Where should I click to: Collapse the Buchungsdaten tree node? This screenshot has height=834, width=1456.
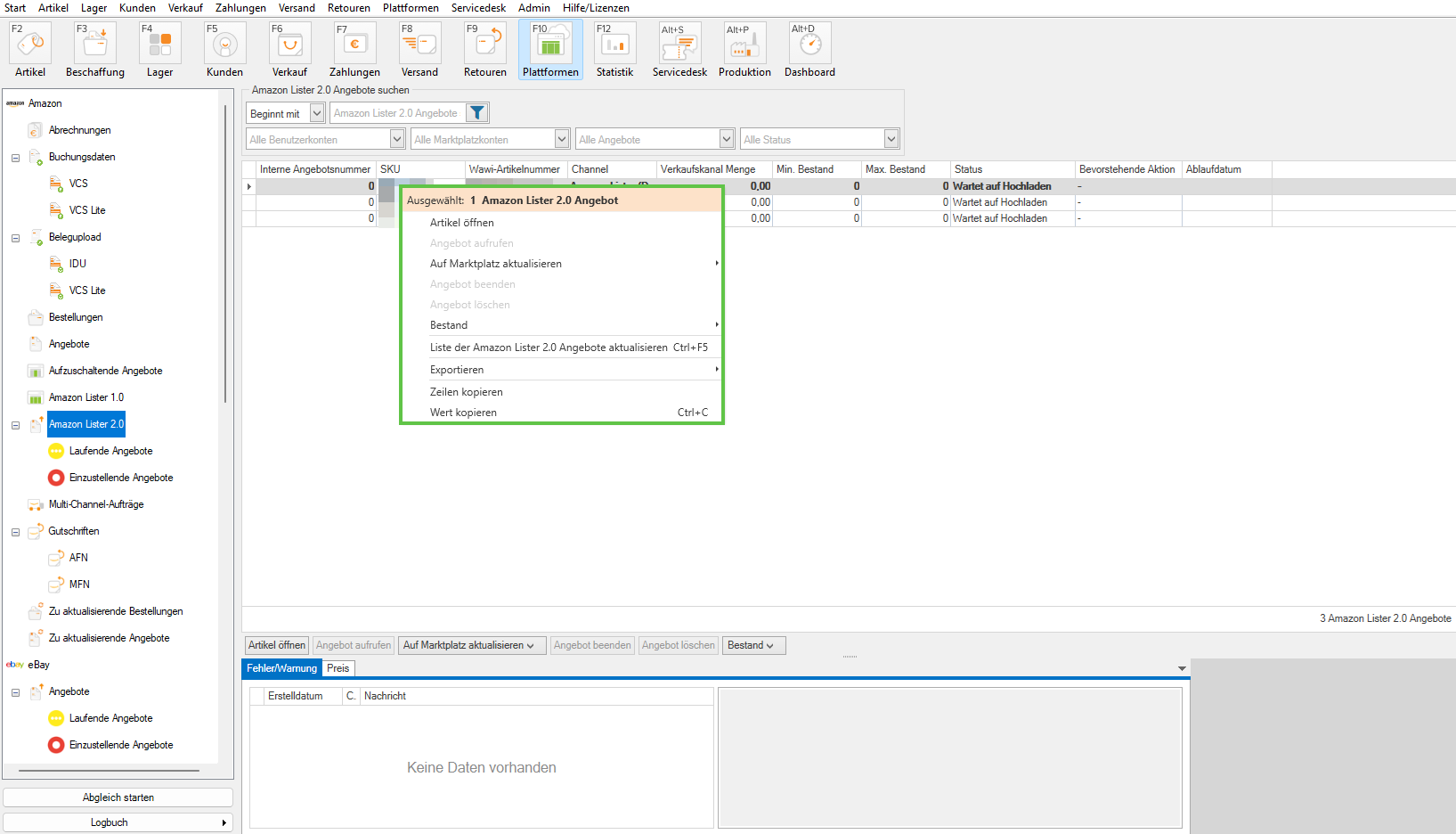click(x=15, y=158)
